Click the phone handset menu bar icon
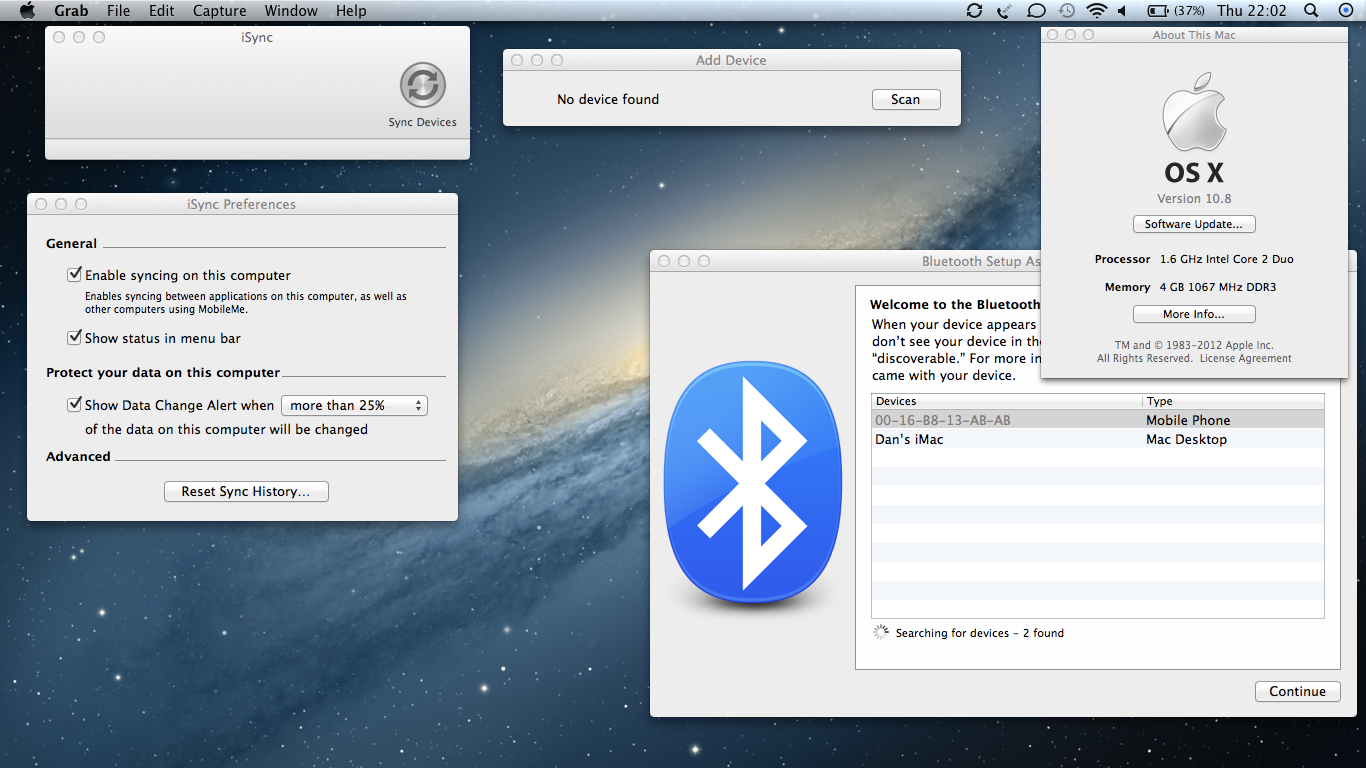This screenshot has height=768, width=1366. pos(1004,11)
